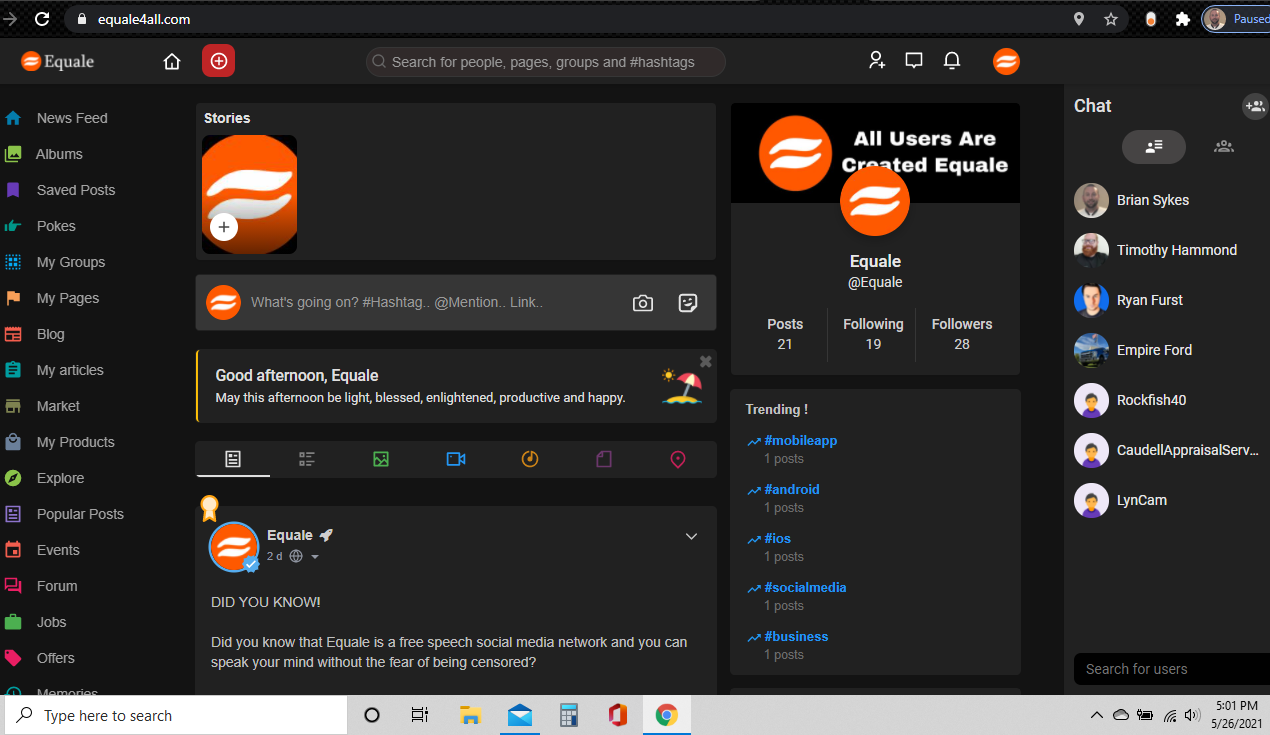
Task: Click the emoji sticker icon in post box
Action: click(x=688, y=303)
